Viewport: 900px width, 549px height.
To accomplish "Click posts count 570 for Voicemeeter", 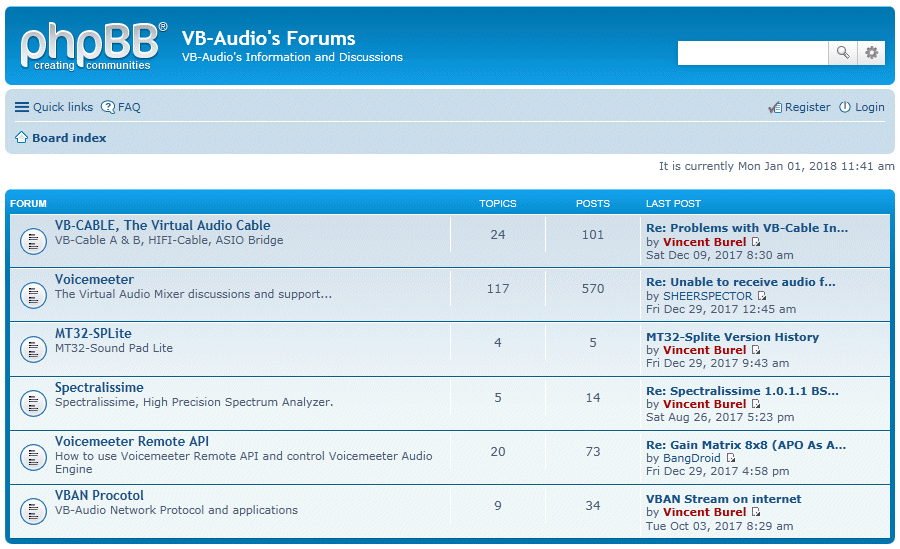I will coord(593,289).
